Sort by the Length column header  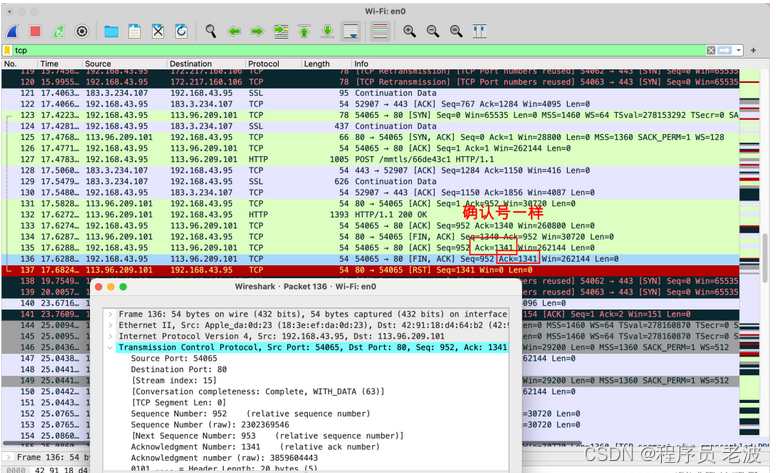327,63
